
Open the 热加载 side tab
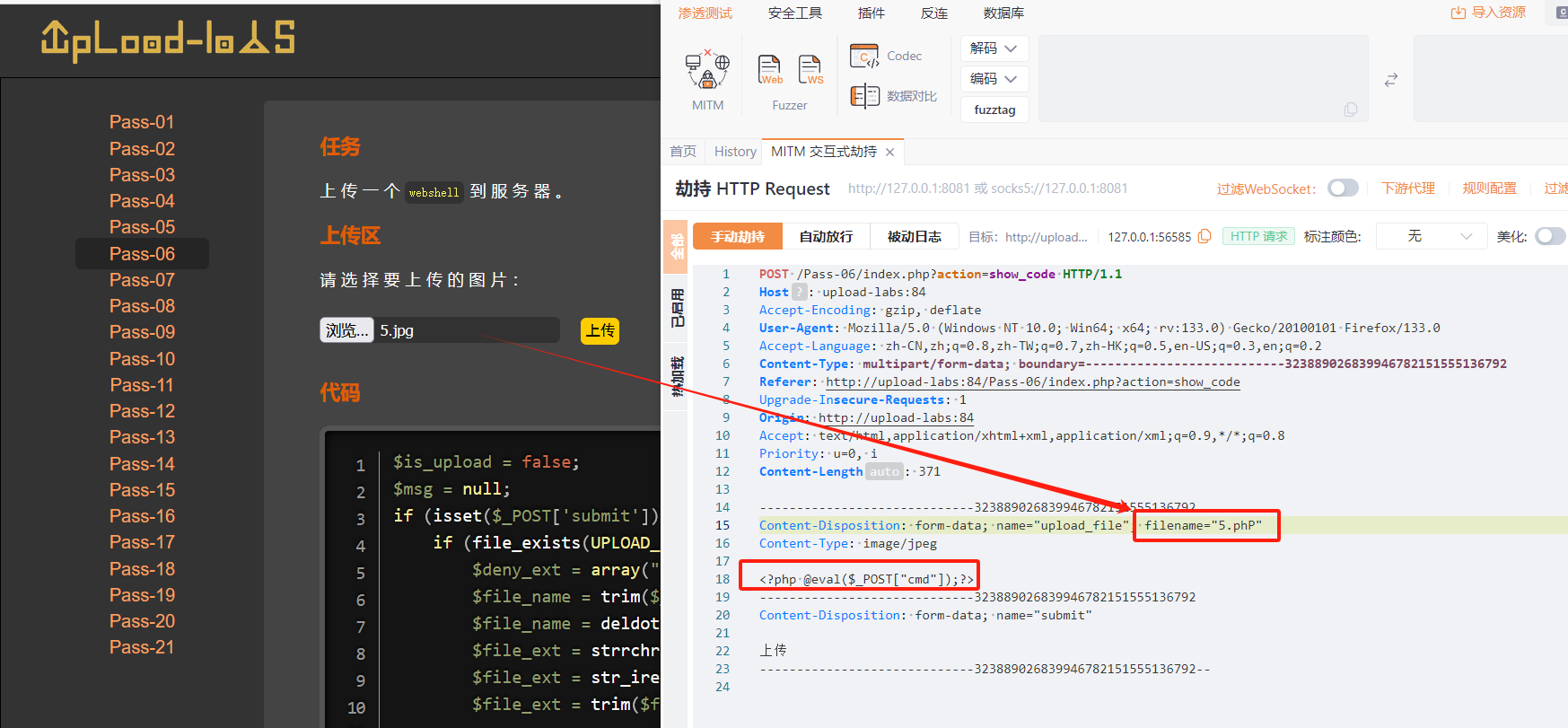tap(676, 376)
